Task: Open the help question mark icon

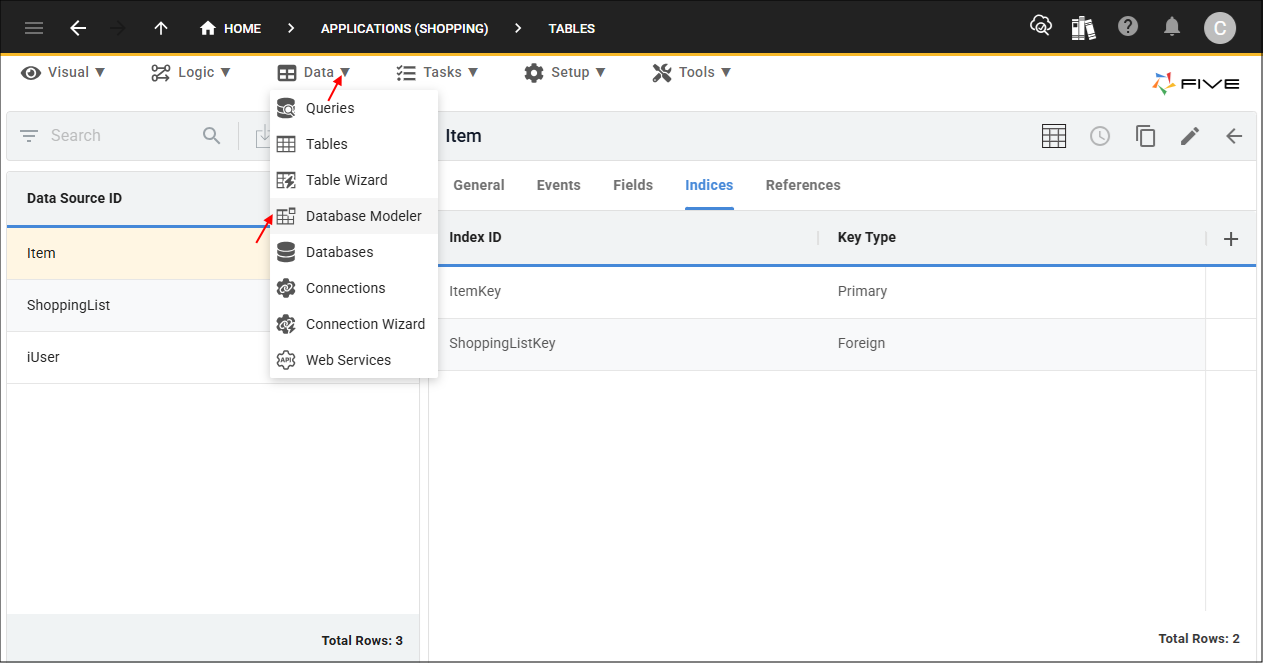Action: coord(1128,27)
